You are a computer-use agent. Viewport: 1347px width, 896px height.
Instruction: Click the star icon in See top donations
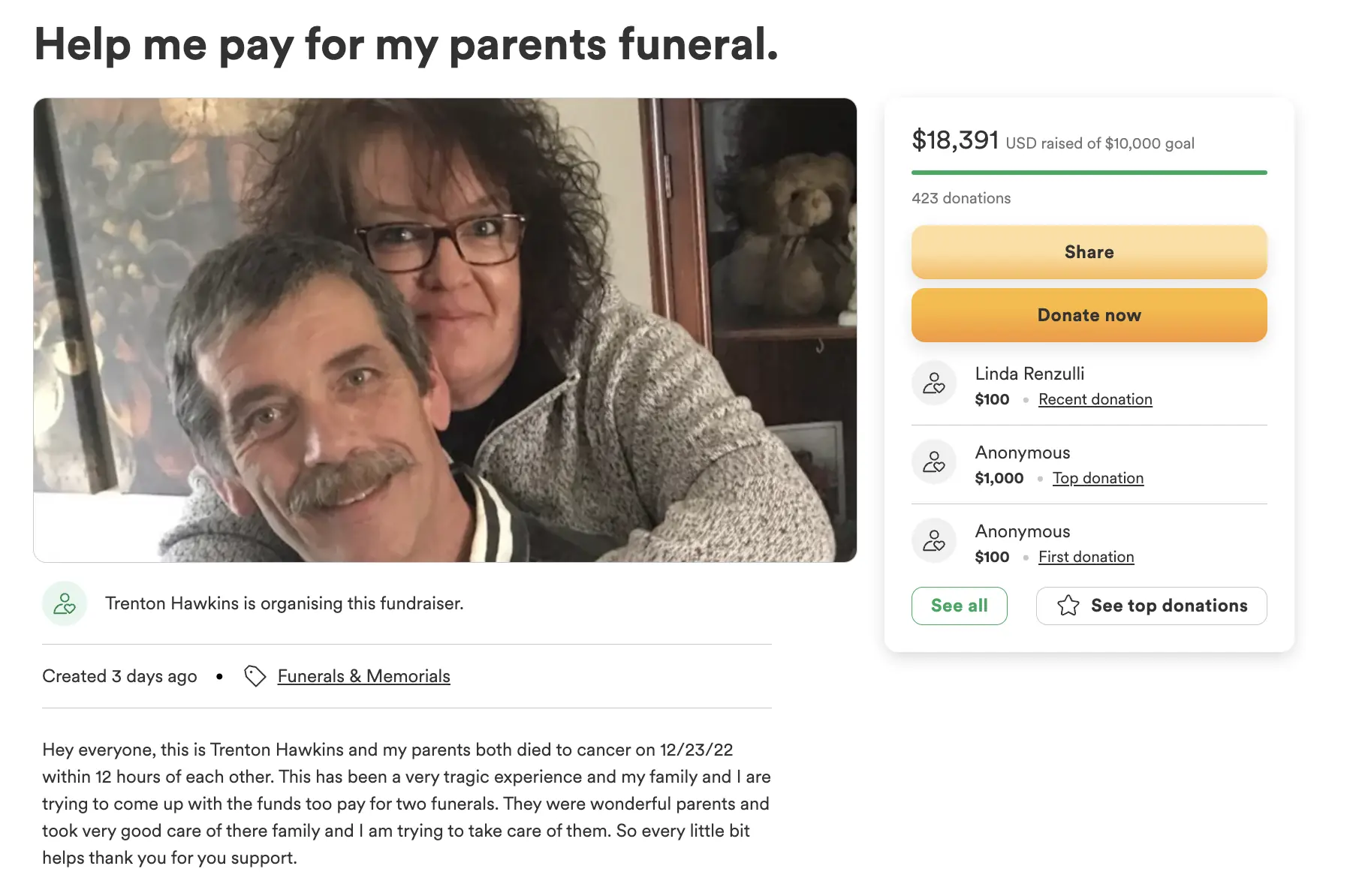pyautogui.click(x=1068, y=606)
